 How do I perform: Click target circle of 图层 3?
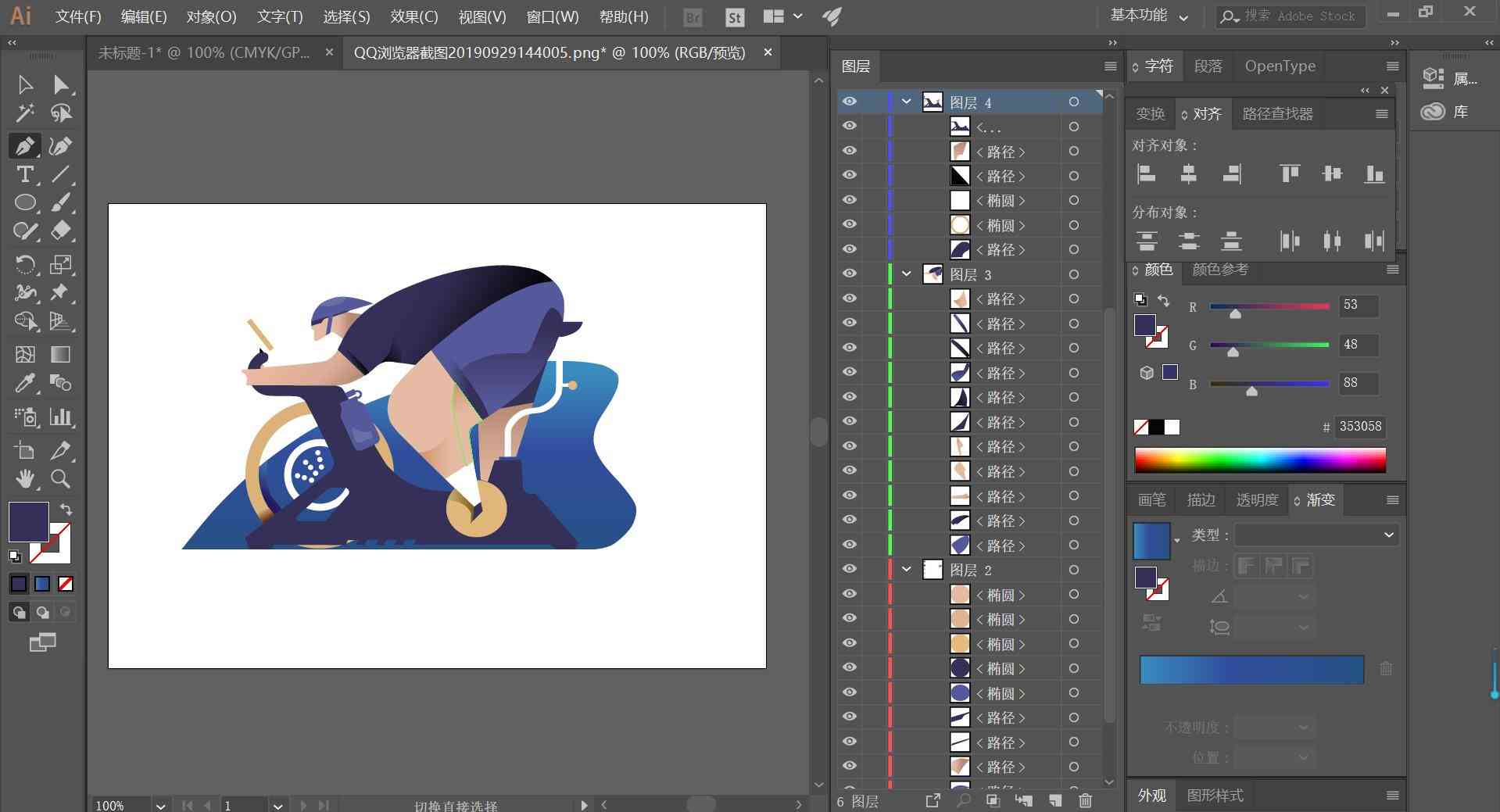tap(1074, 274)
